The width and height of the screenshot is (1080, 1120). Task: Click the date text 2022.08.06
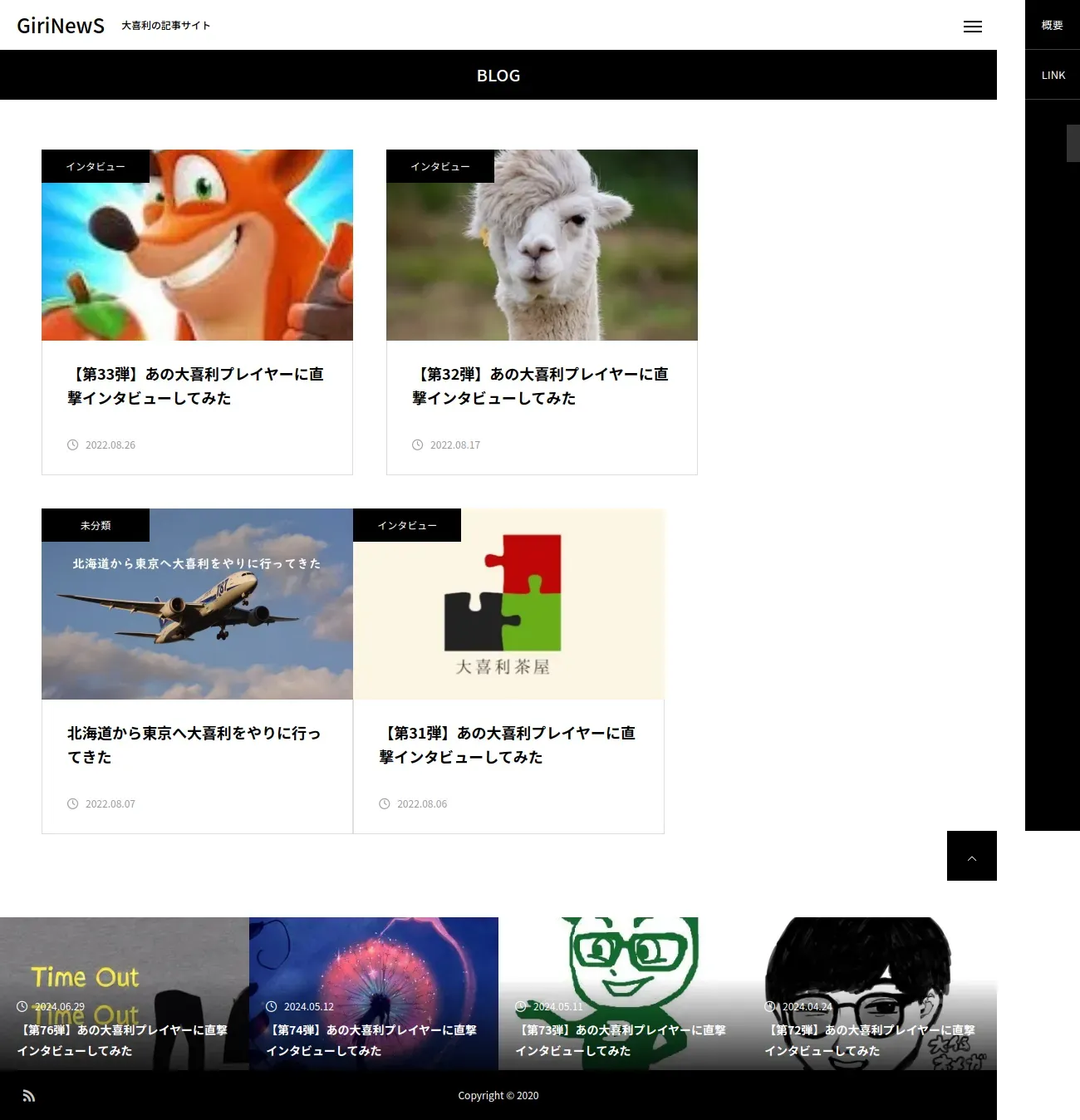(x=422, y=804)
